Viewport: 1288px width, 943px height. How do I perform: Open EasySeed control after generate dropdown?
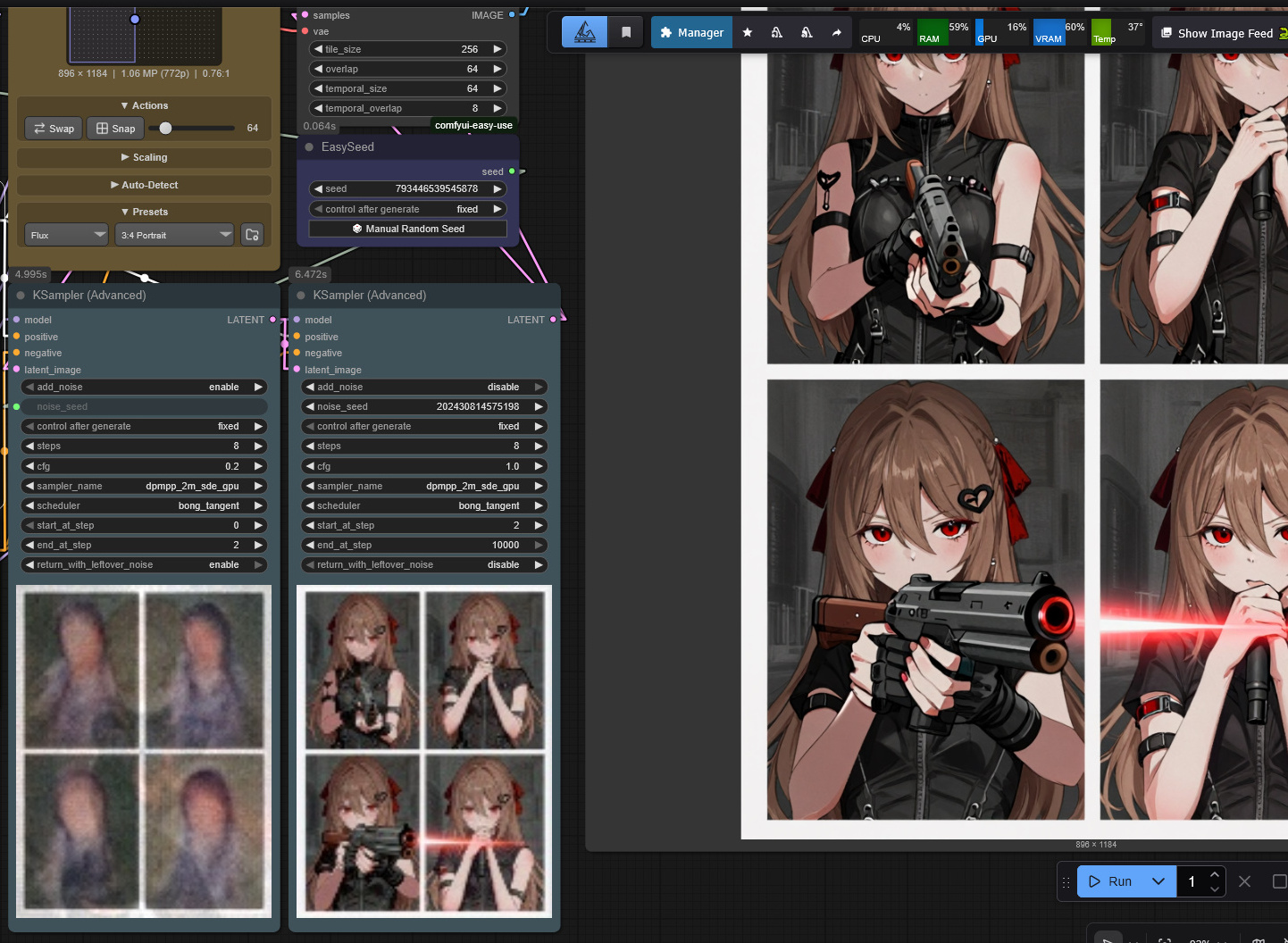[x=408, y=209]
